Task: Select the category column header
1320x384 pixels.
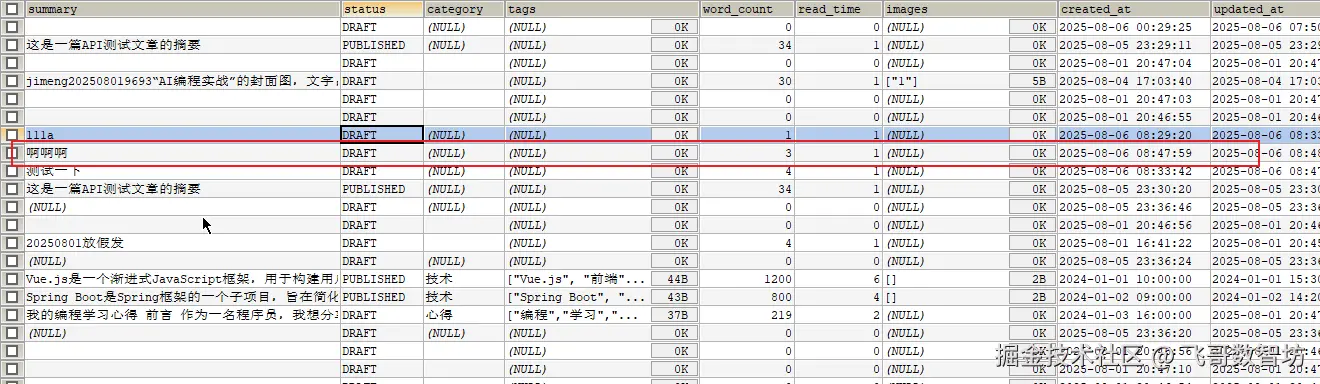Action: [x=464, y=9]
